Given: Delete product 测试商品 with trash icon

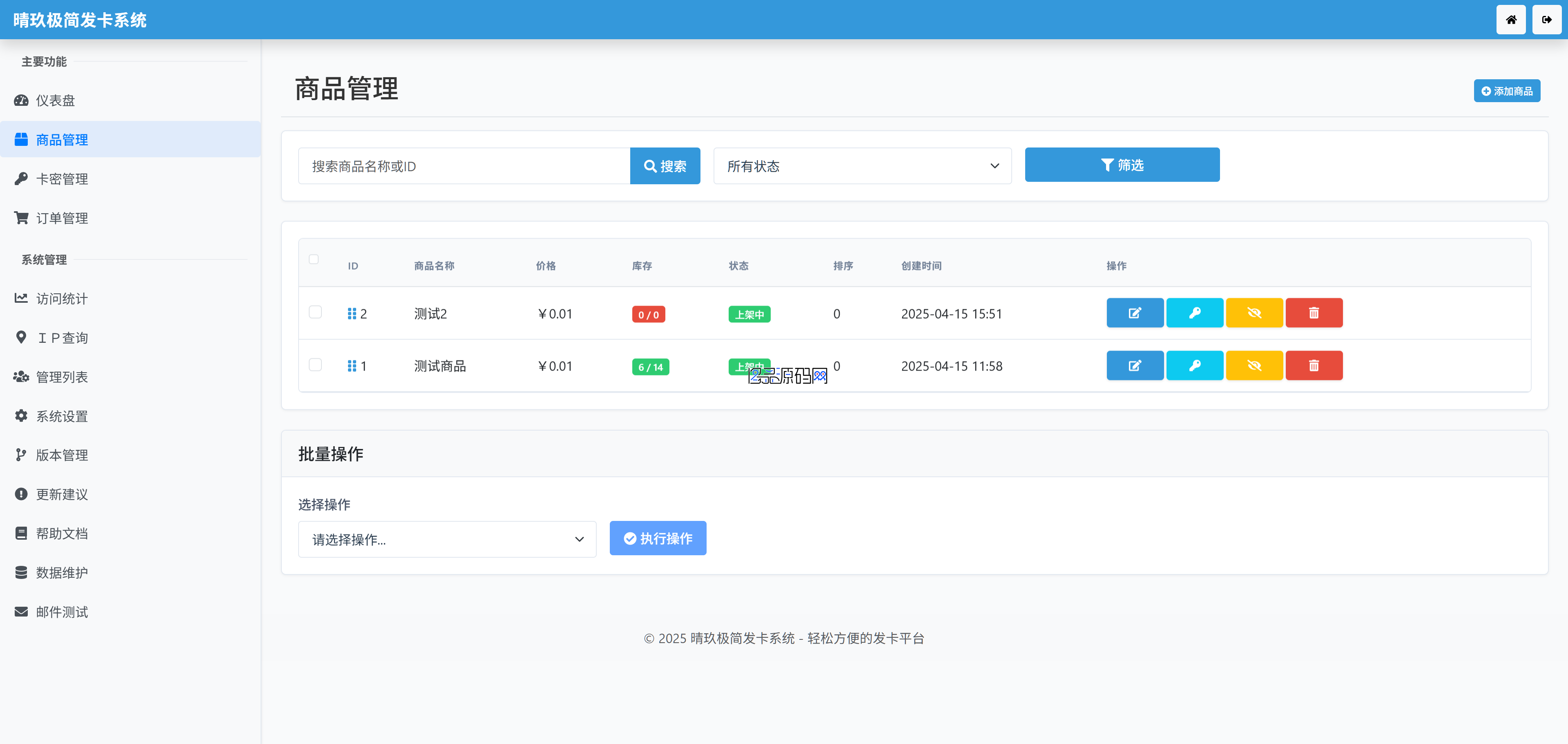Looking at the screenshot, I should (1314, 365).
